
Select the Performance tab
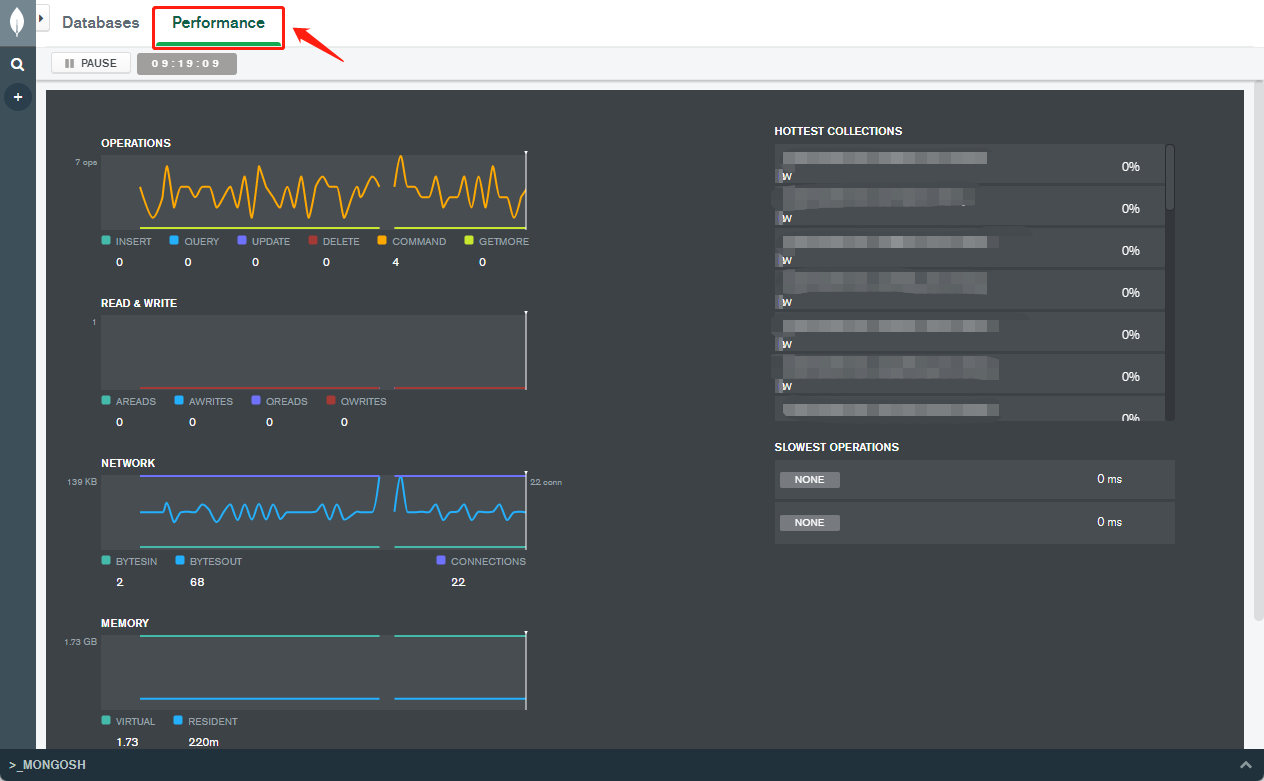tap(218, 24)
